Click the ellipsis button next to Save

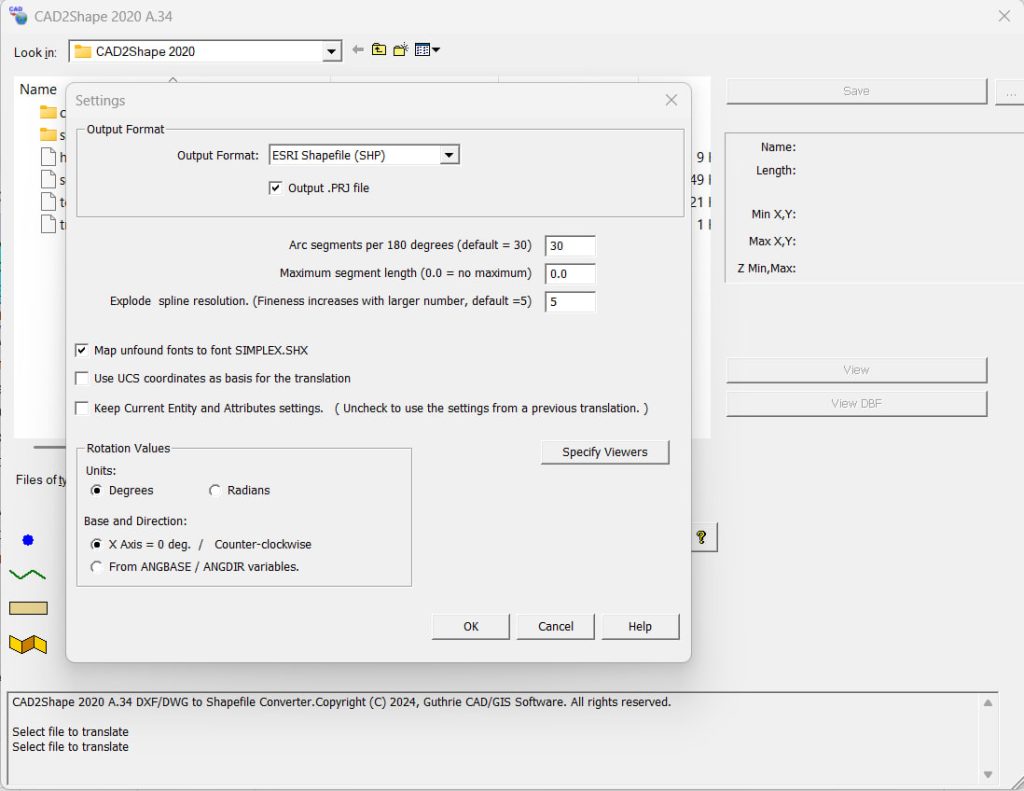[x=1010, y=92]
